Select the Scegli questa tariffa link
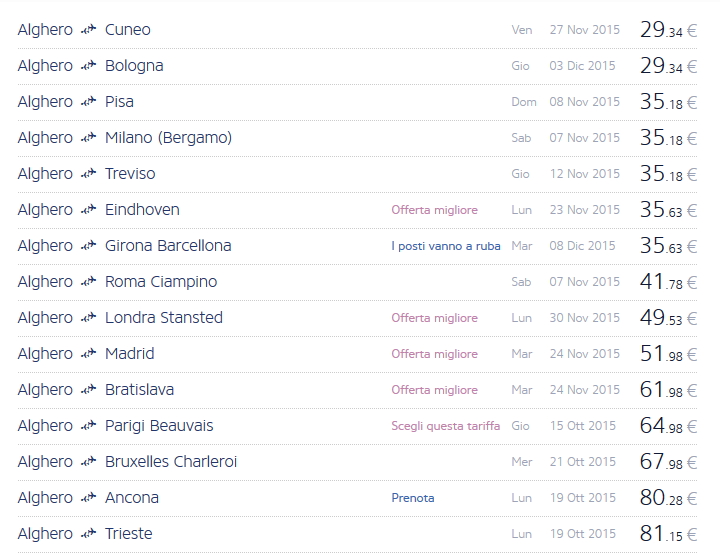720x555 pixels. click(x=446, y=426)
